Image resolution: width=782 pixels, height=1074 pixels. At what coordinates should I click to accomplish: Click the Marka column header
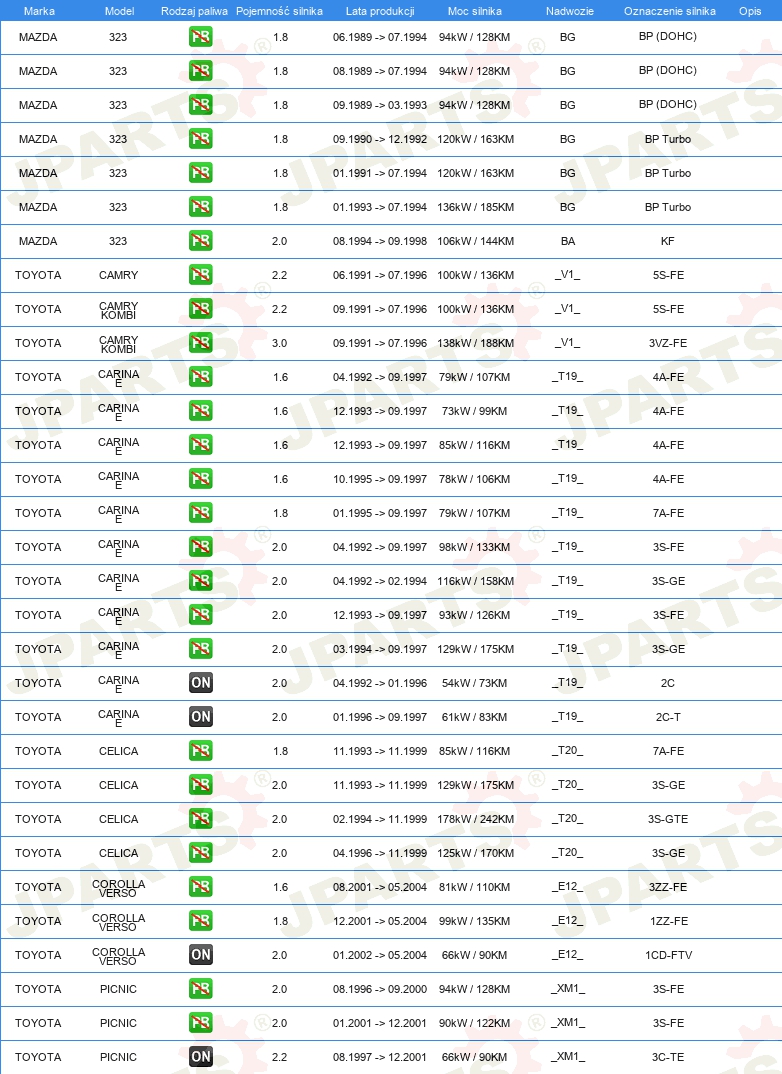[x=39, y=11]
